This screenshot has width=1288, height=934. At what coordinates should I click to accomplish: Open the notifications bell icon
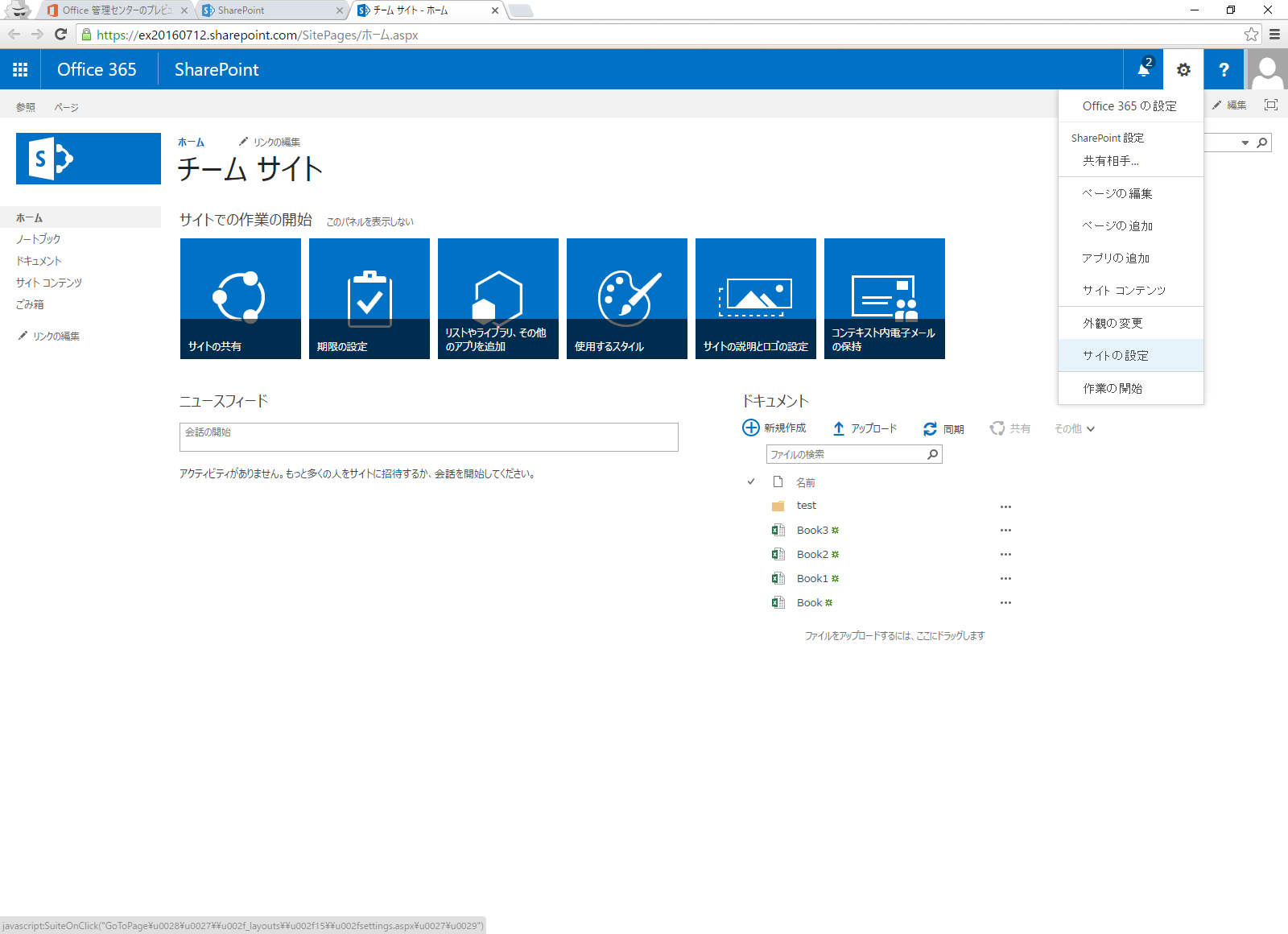[x=1143, y=69]
